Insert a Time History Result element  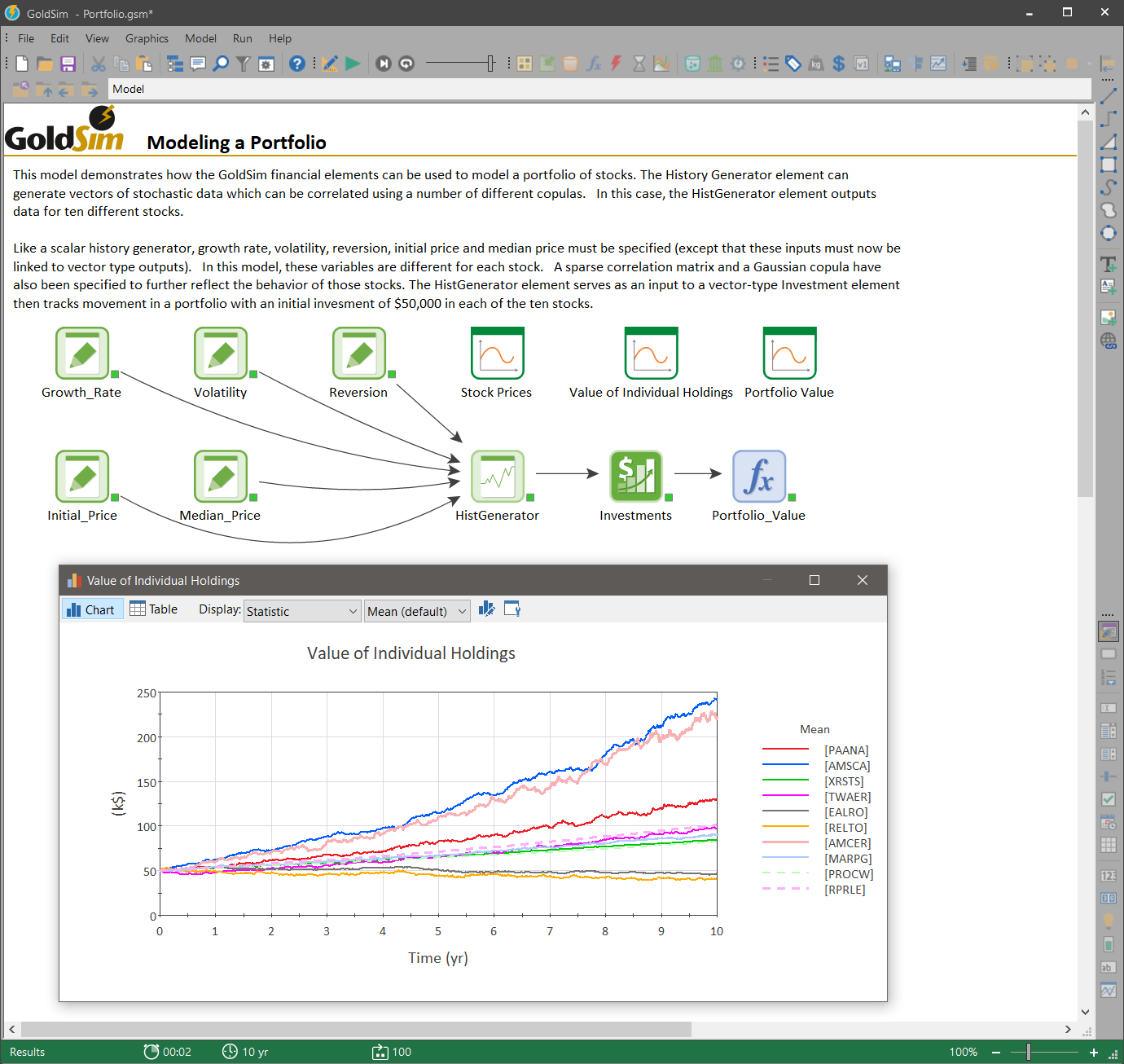(x=661, y=64)
